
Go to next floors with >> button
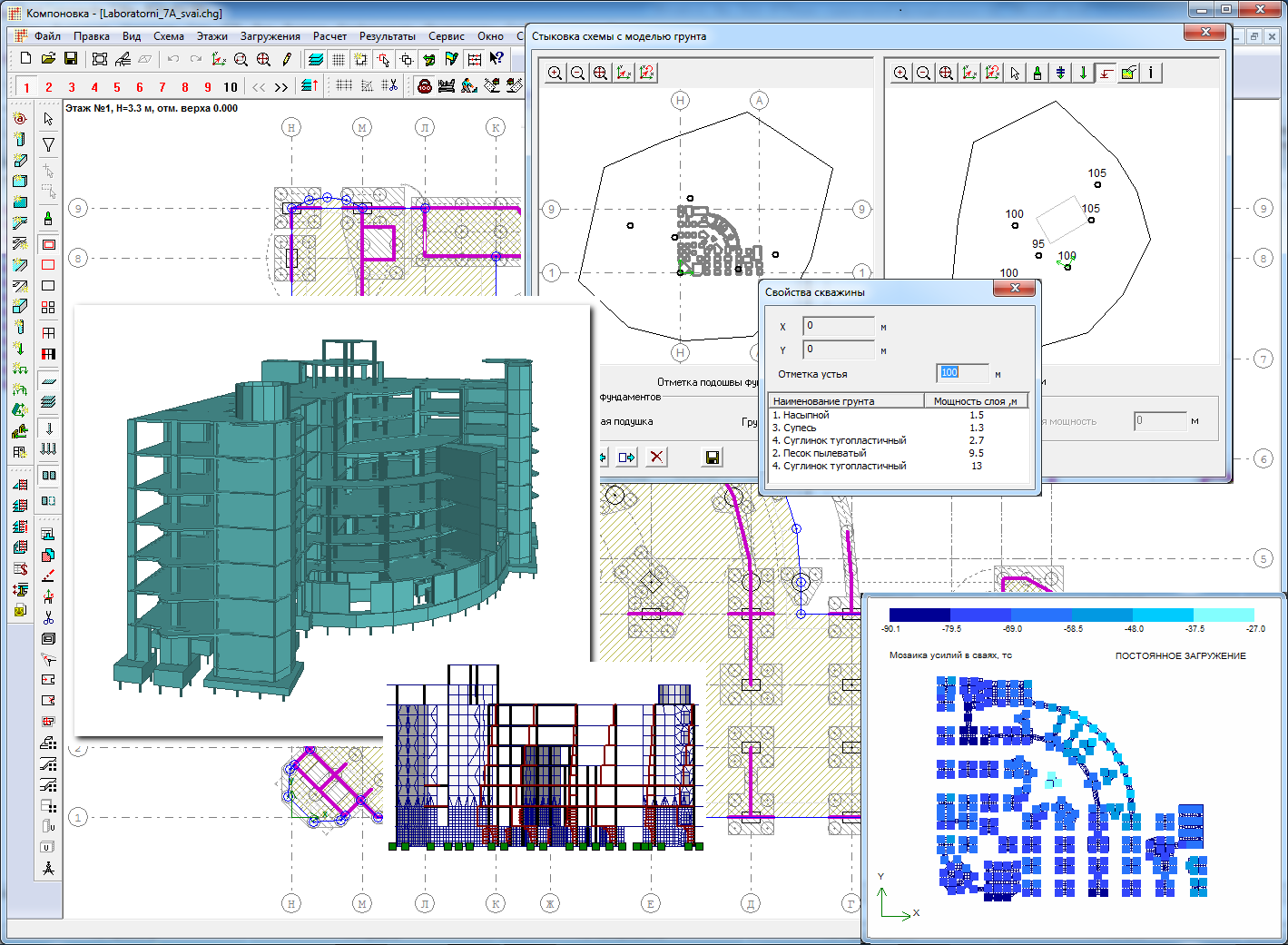tap(281, 87)
